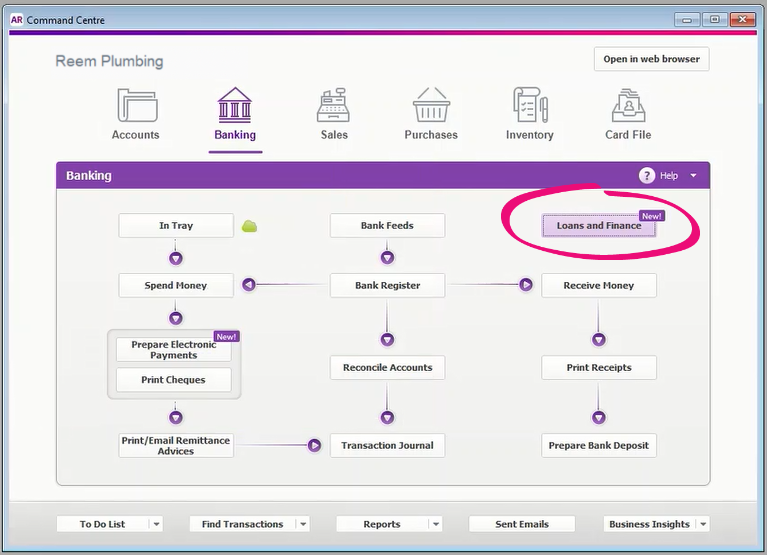The image size is (767, 555).
Task: Open Prepare Bank Deposit
Action: 598,446
